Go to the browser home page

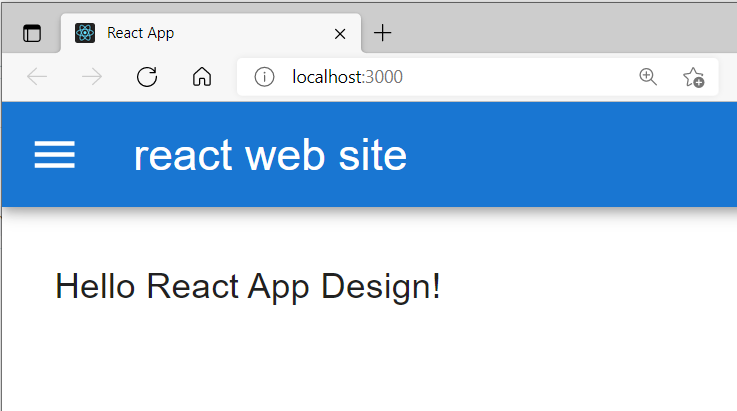click(x=202, y=77)
